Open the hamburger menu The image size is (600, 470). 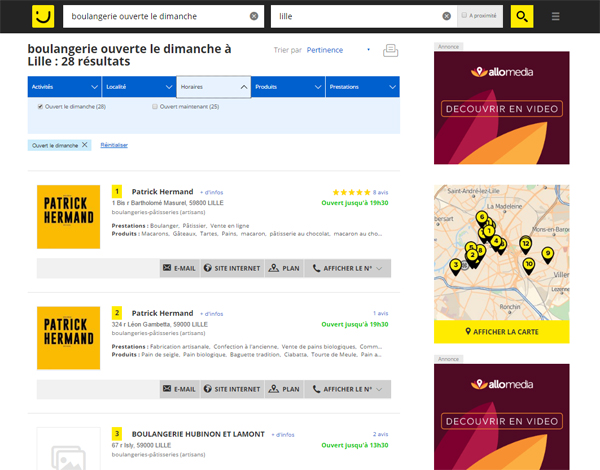click(556, 16)
